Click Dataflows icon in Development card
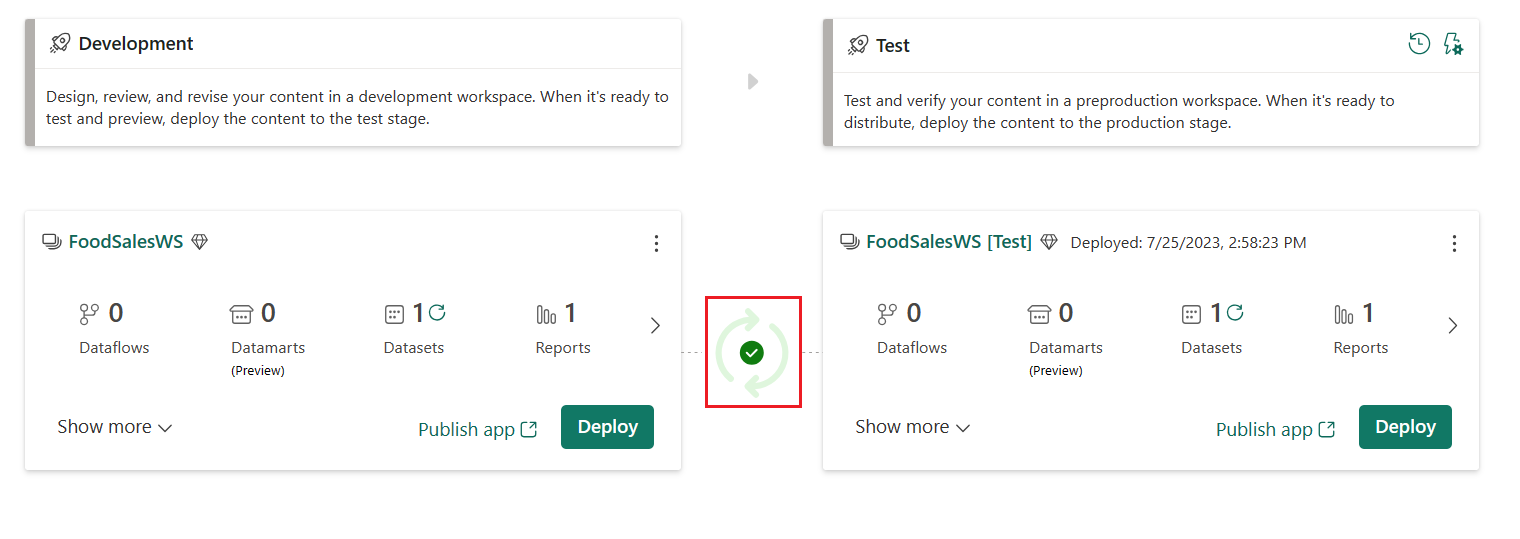This screenshot has width=1520, height=539. coord(89,314)
